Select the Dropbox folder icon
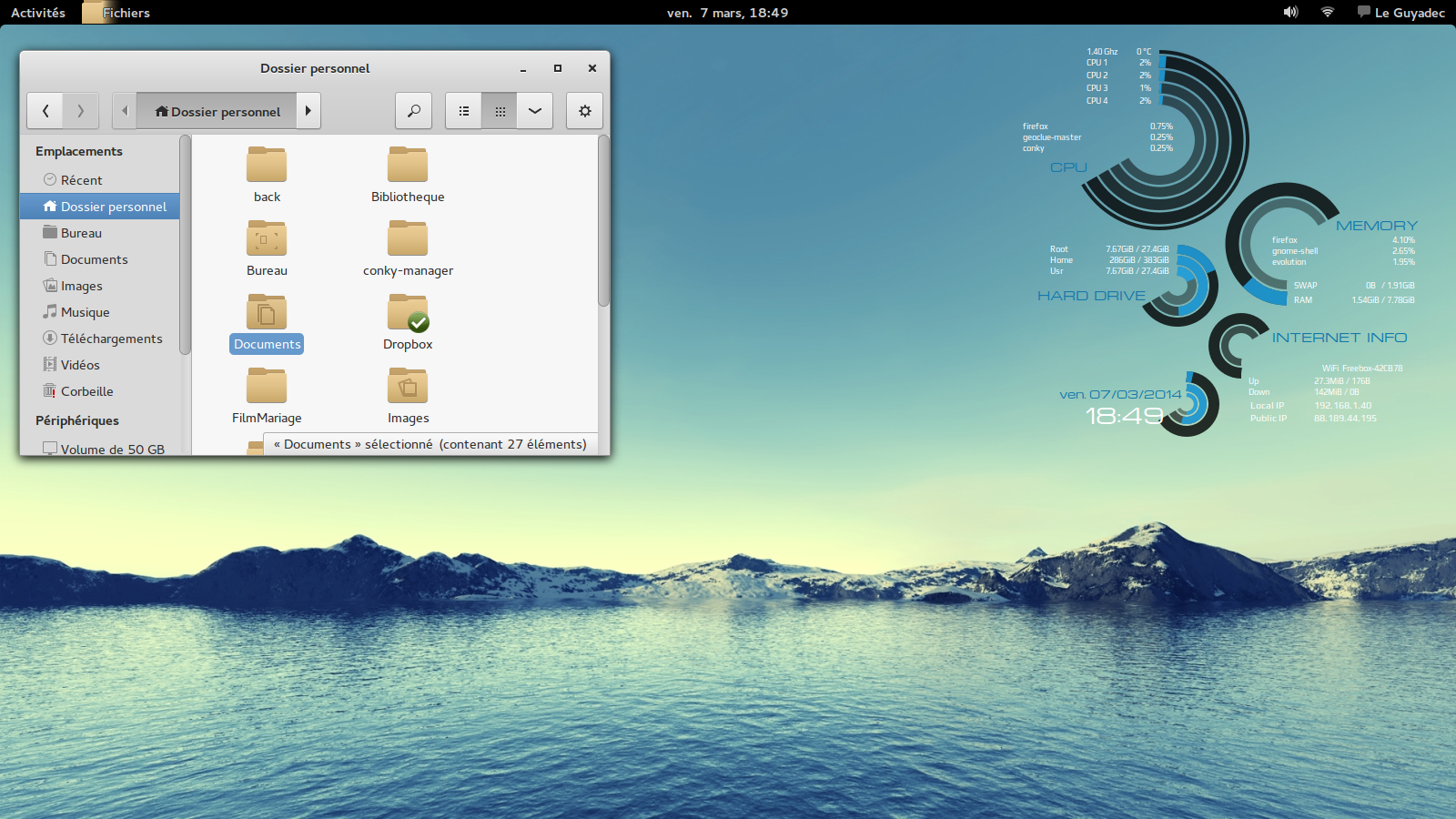1456x819 pixels. click(408, 313)
